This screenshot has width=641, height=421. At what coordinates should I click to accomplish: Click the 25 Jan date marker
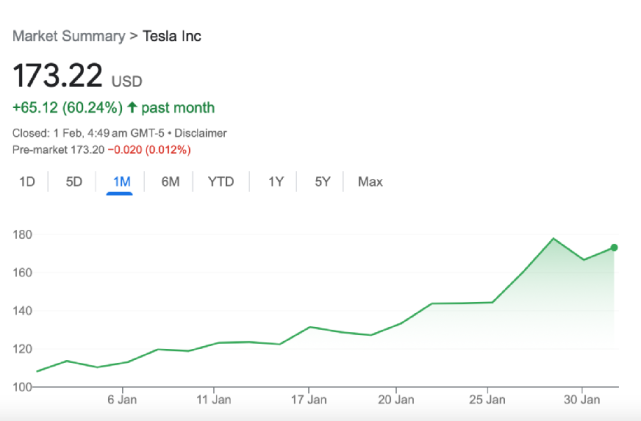[x=487, y=400]
